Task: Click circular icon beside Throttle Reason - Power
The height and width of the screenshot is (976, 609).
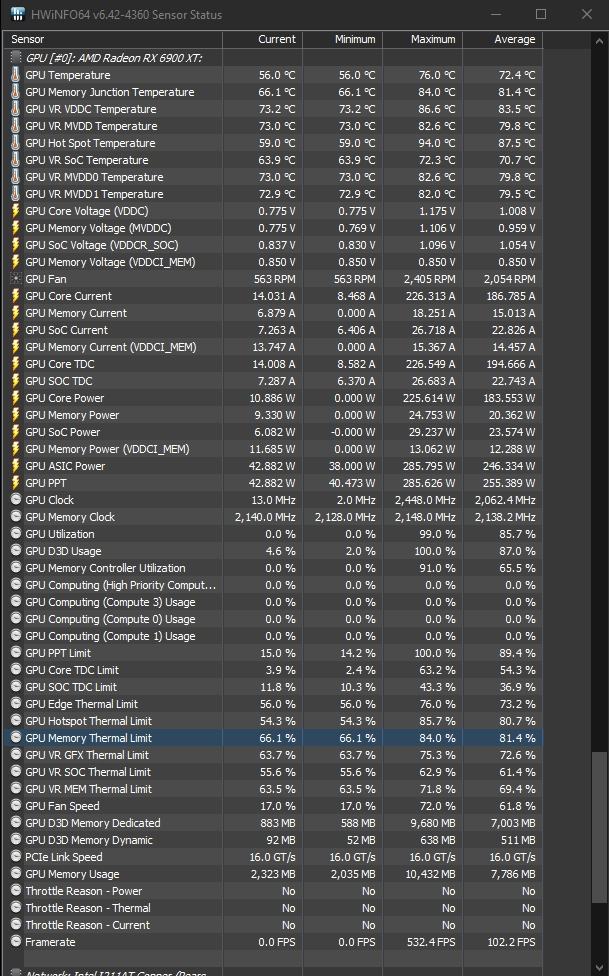Action: pyautogui.click(x=16, y=891)
